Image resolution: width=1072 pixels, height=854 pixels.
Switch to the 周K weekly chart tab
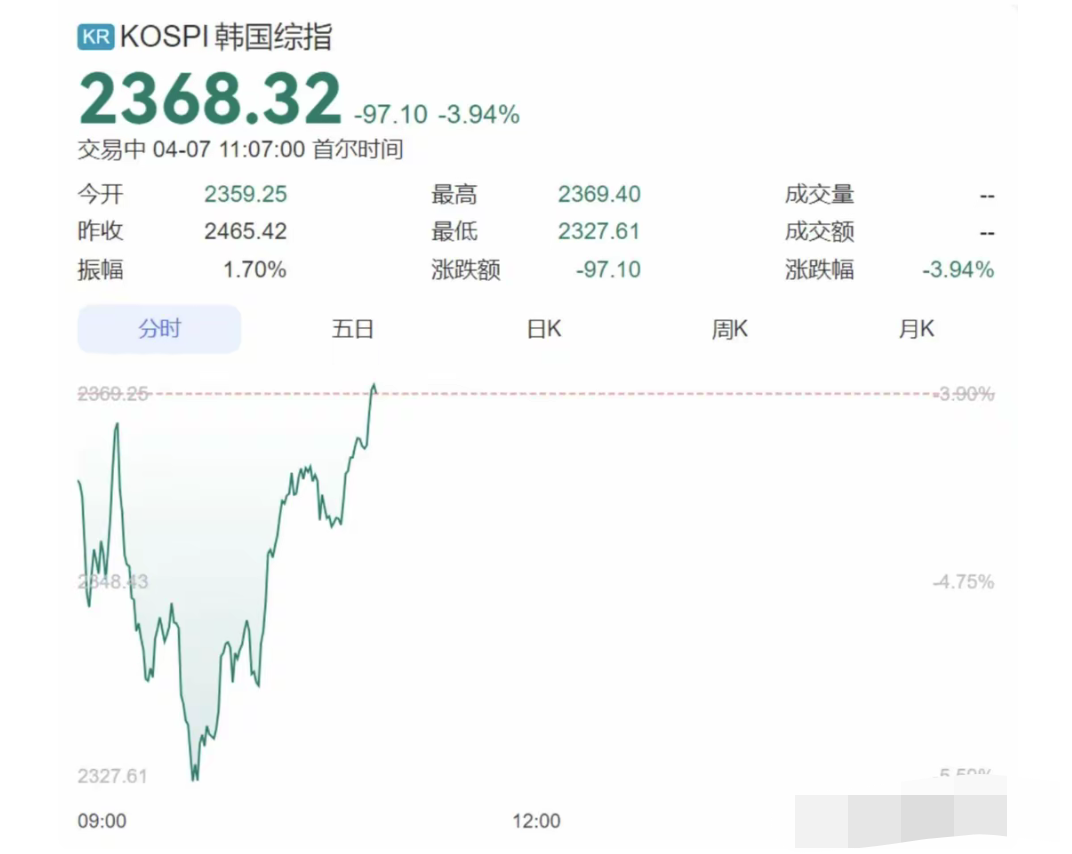pyautogui.click(x=729, y=329)
